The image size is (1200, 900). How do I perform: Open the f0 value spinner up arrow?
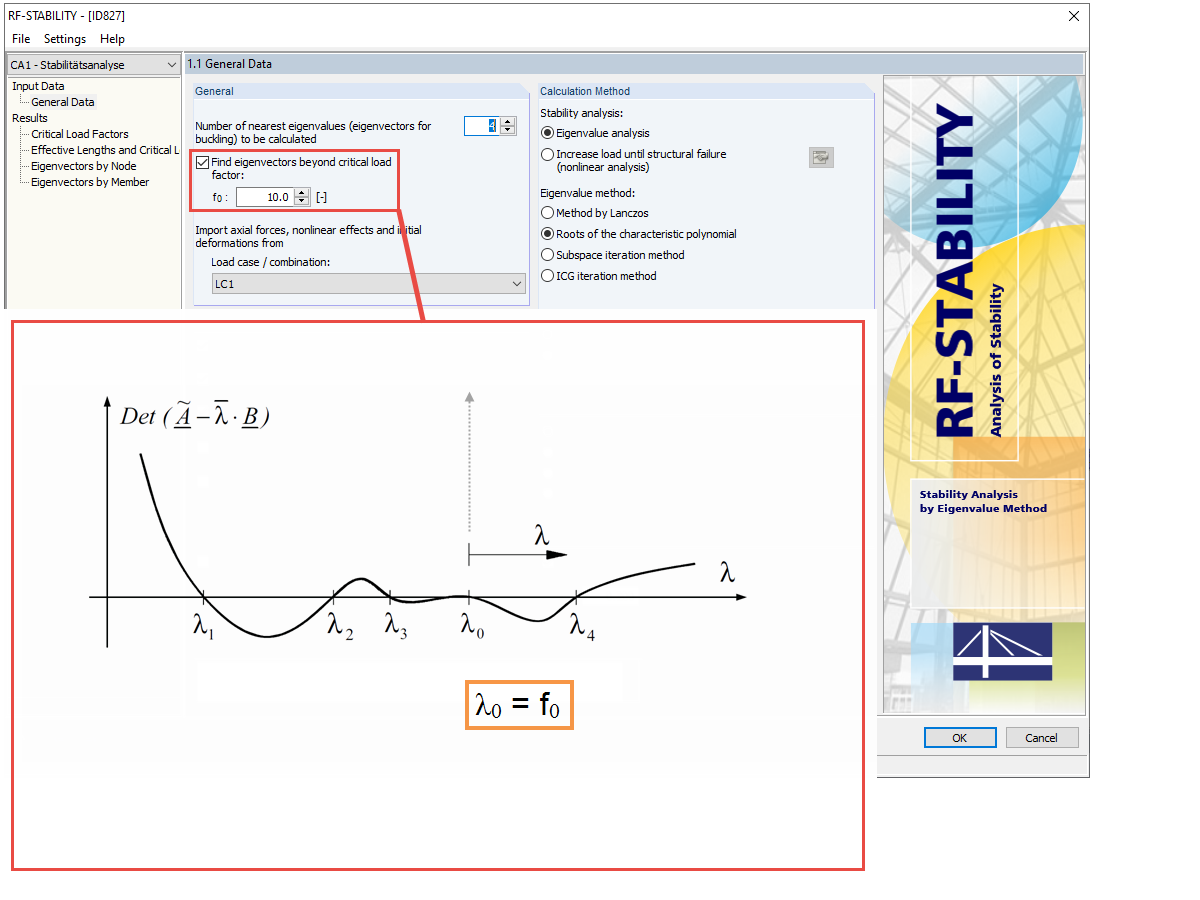(301, 192)
